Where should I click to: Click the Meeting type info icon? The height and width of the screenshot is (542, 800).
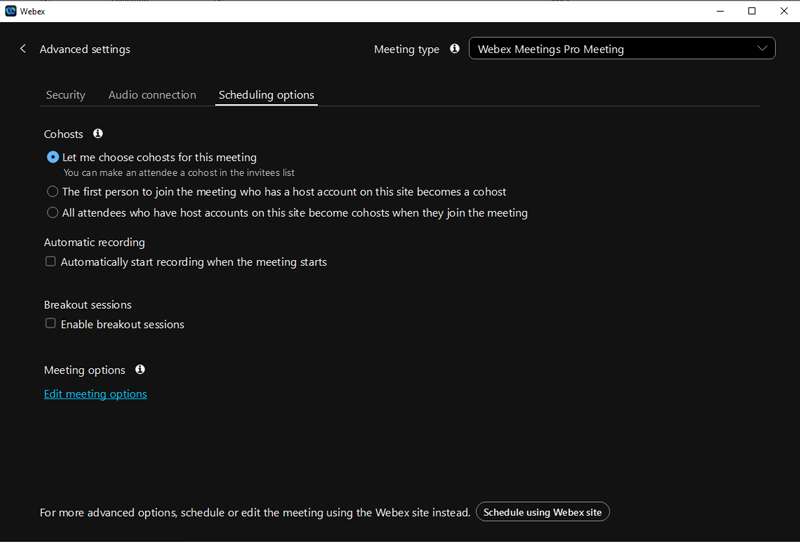(x=454, y=48)
